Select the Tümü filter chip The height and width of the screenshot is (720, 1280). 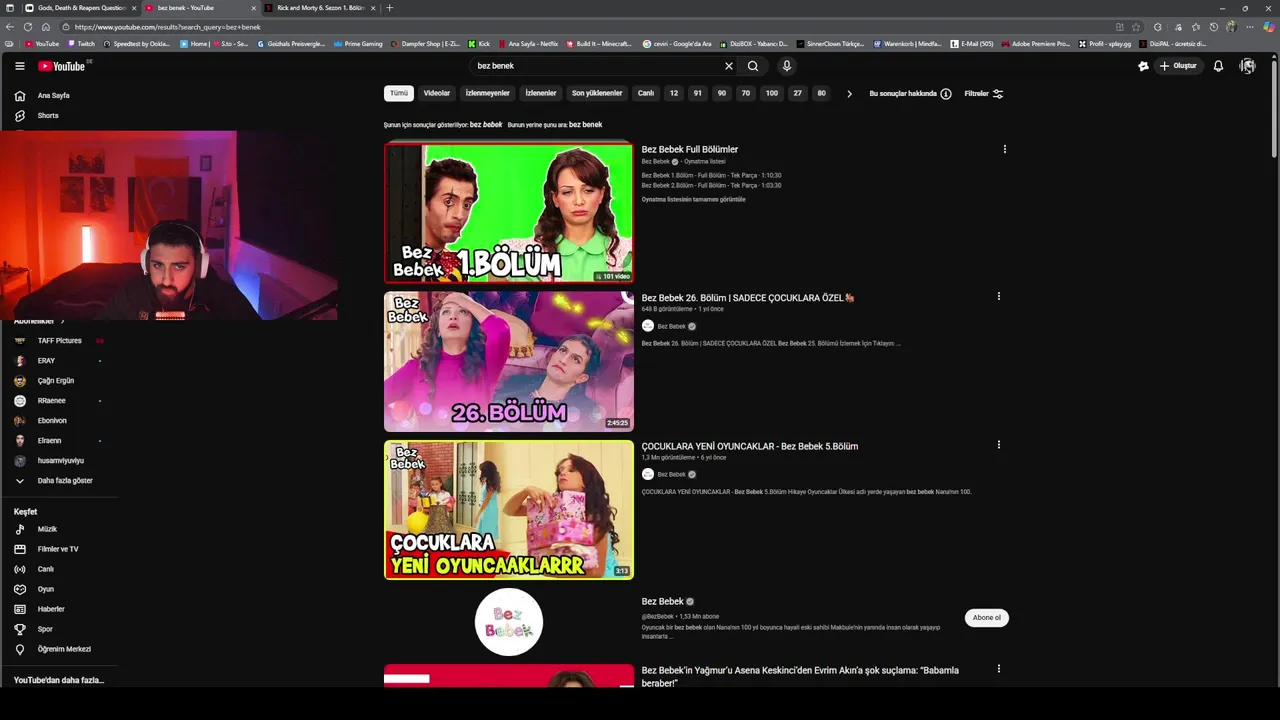pos(399,93)
